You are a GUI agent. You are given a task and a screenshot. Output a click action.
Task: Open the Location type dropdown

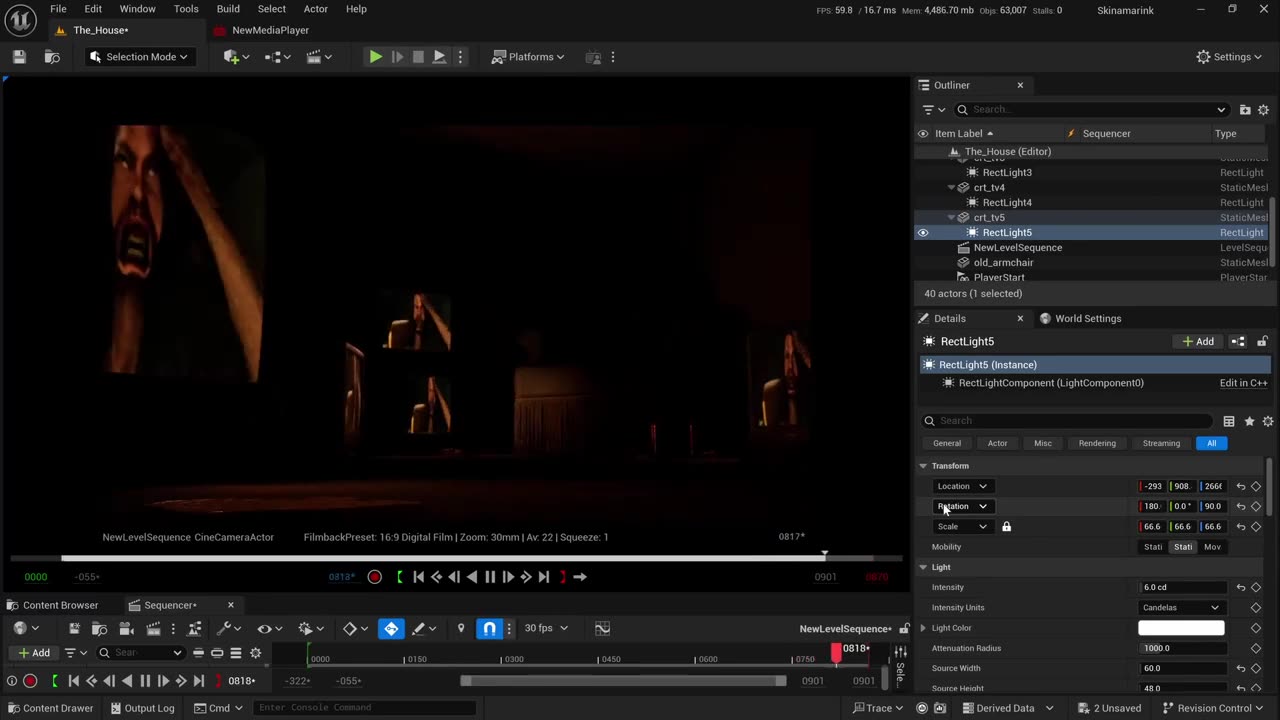tap(961, 486)
